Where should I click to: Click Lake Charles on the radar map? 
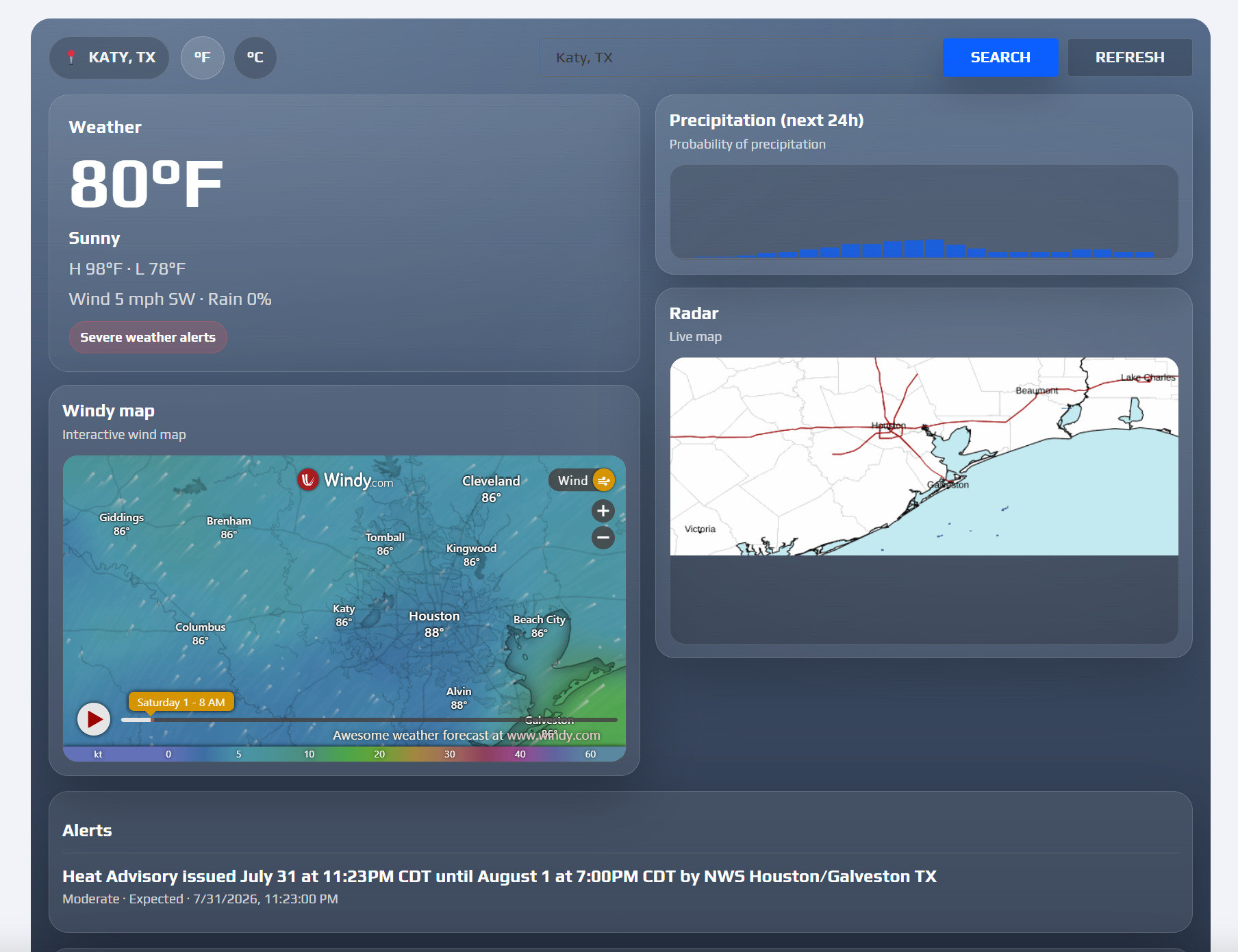pyautogui.click(x=1148, y=377)
